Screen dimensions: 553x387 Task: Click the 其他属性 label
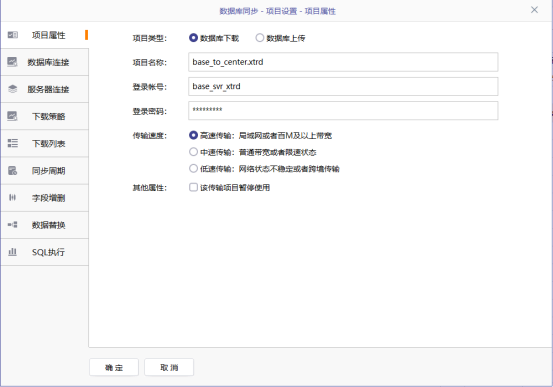click(150, 188)
